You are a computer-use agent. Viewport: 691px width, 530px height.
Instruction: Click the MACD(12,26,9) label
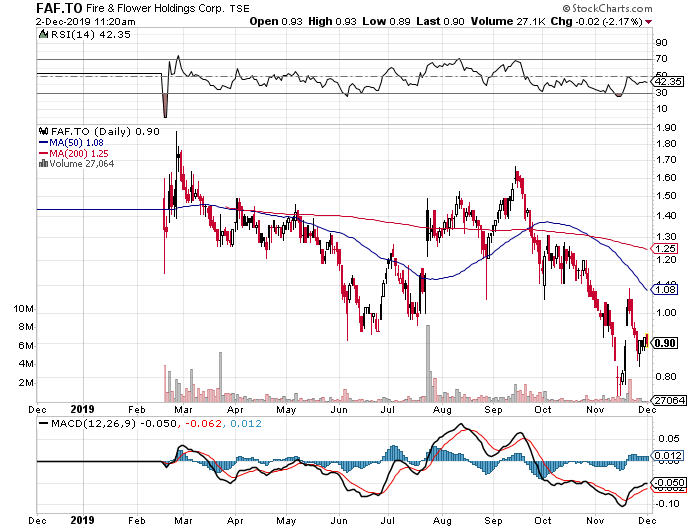point(93,424)
